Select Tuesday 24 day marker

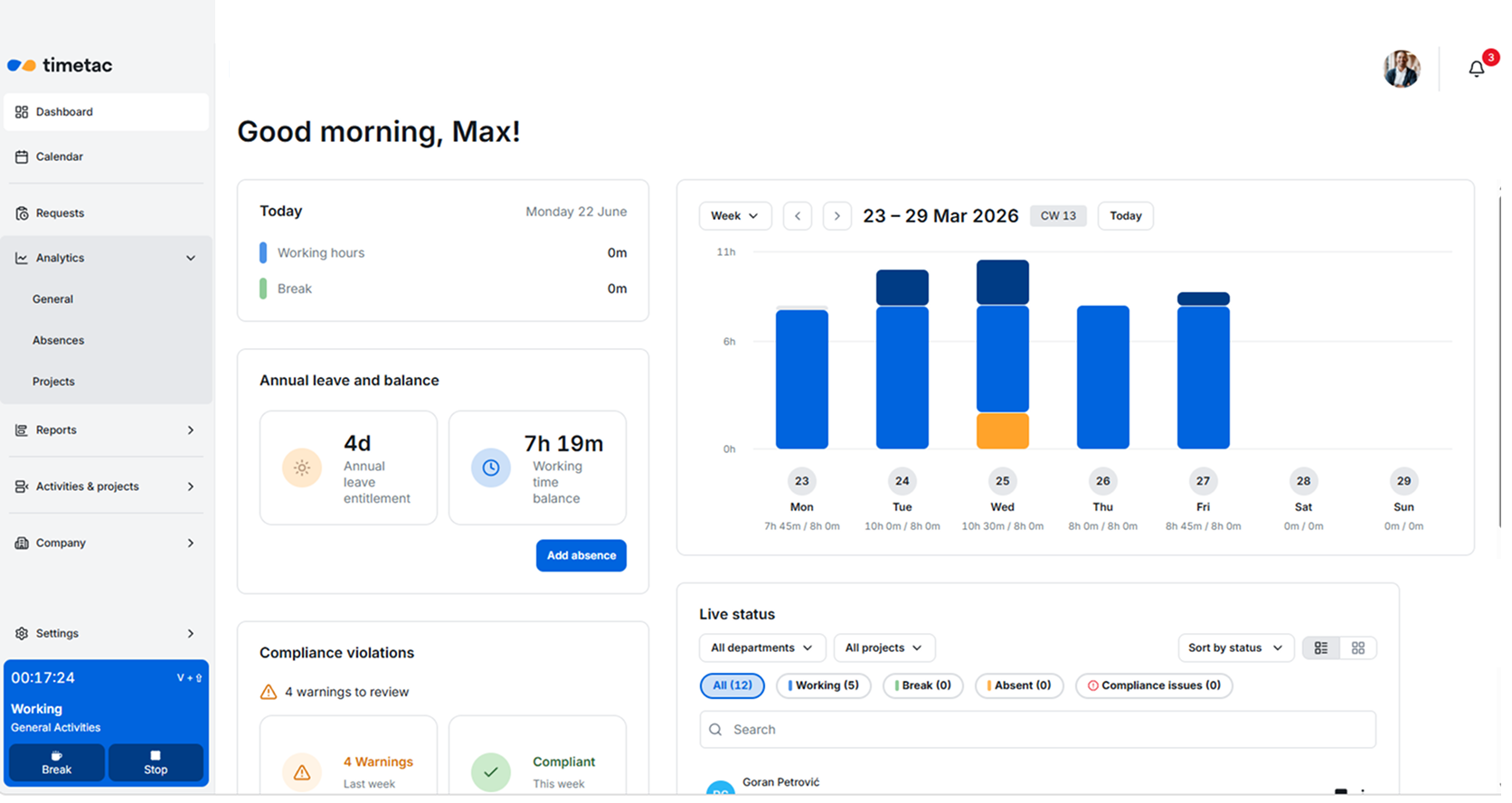pos(902,481)
